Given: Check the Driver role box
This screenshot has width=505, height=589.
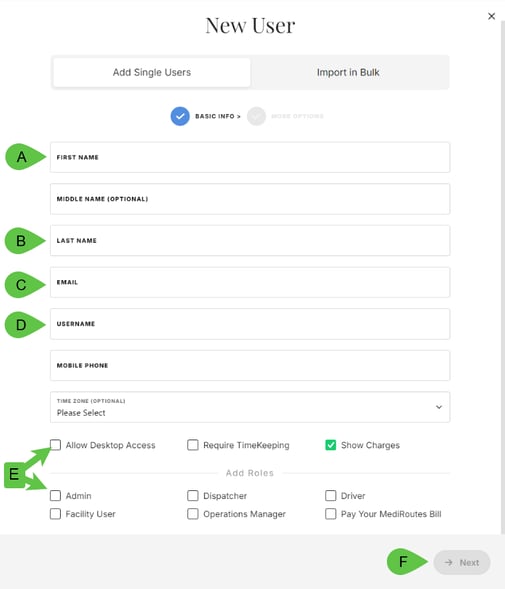Looking at the screenshot, I should coord(331,495).
